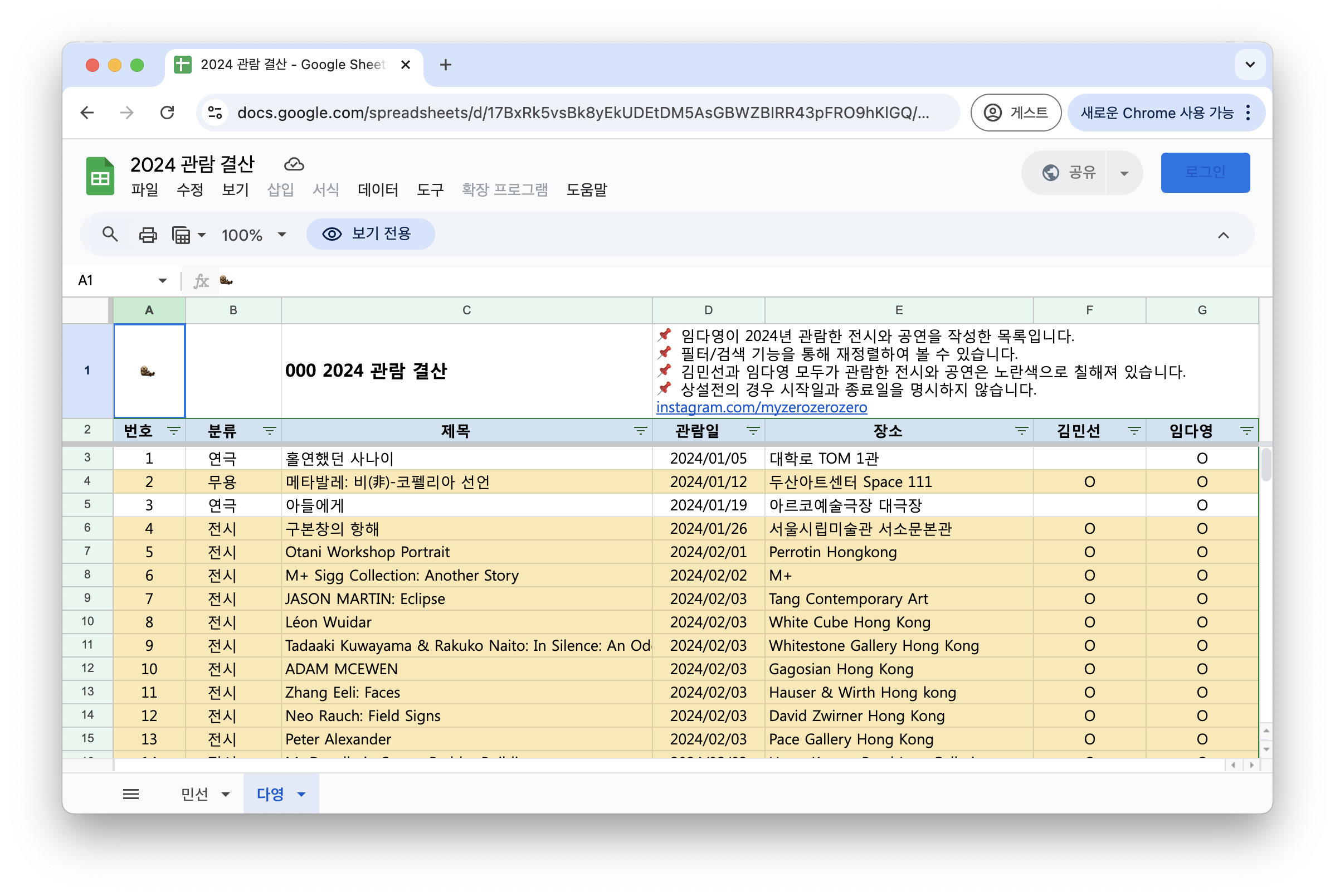Viewport: 1335px width, 896px height.
Task: Click the blue 로그인 button
Action: tap(1205, 173)
